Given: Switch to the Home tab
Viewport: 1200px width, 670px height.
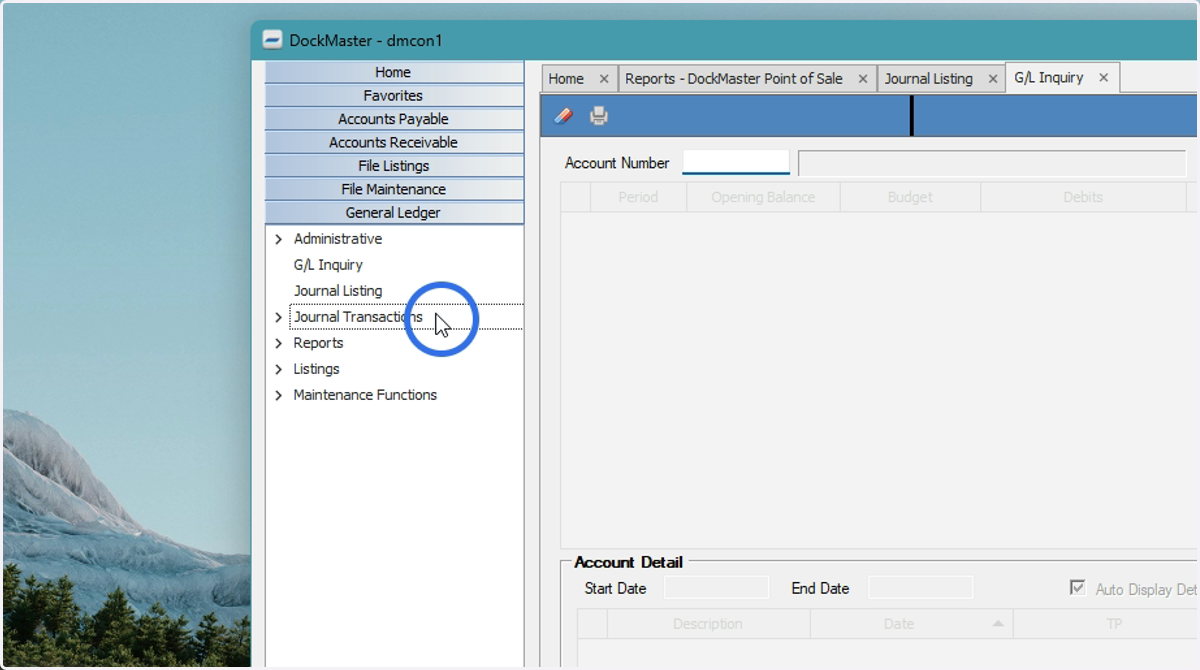Looking at the screenshot, I should pos(566,79).
